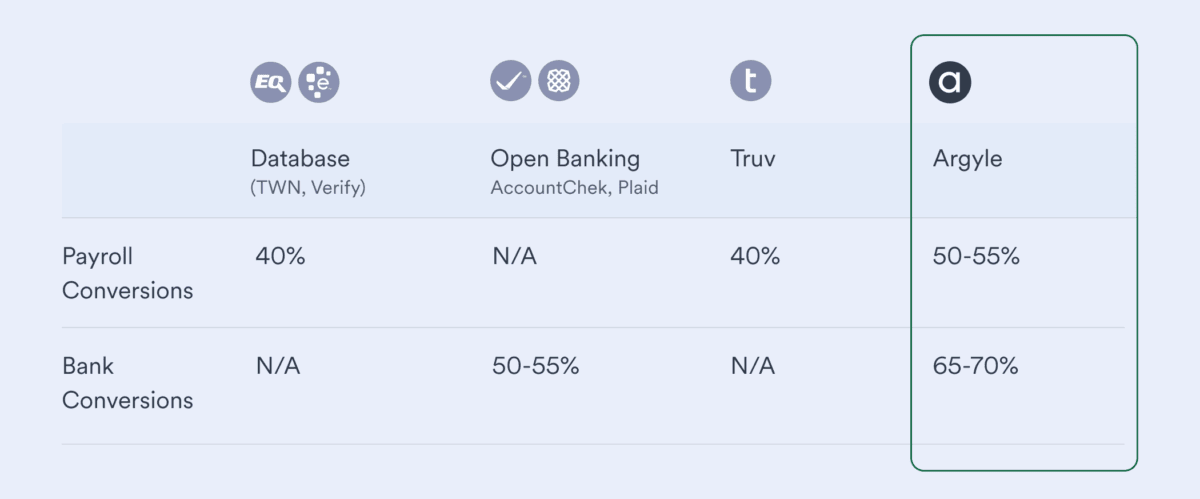Click the AccountChek checkmark logo icon
This screenshot has width=1200, height=499.
click(x=510, y=81)
